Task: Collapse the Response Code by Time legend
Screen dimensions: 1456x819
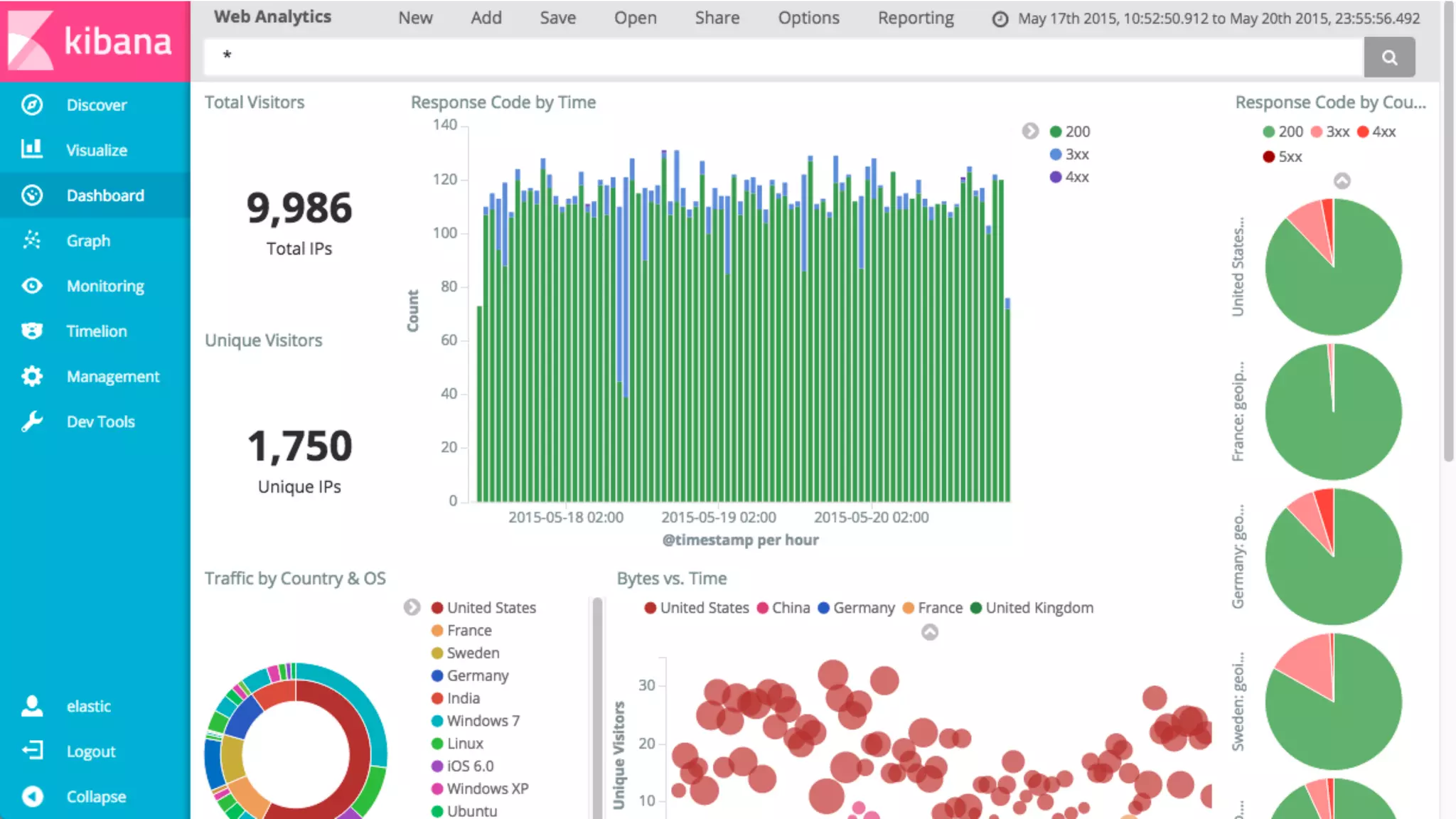Action: click(1030, 131)
